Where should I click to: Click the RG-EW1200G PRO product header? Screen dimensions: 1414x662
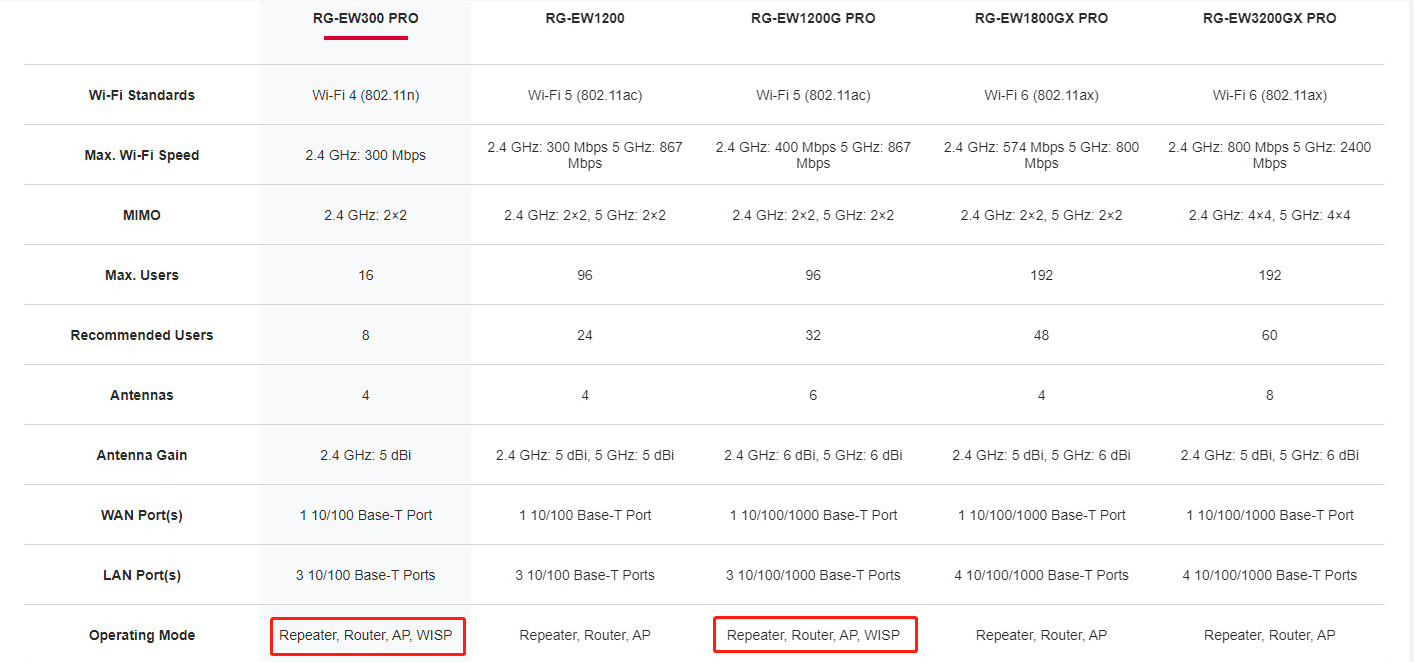(x=812, y=18)
